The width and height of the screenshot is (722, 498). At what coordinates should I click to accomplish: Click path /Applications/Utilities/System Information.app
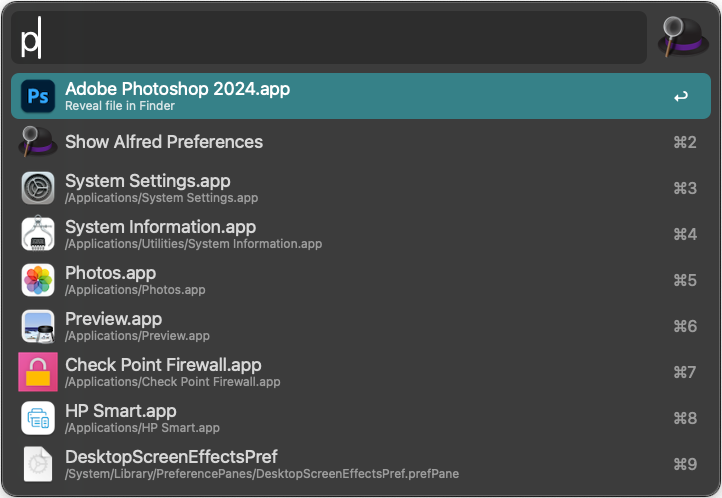click(x=194, y=244)
